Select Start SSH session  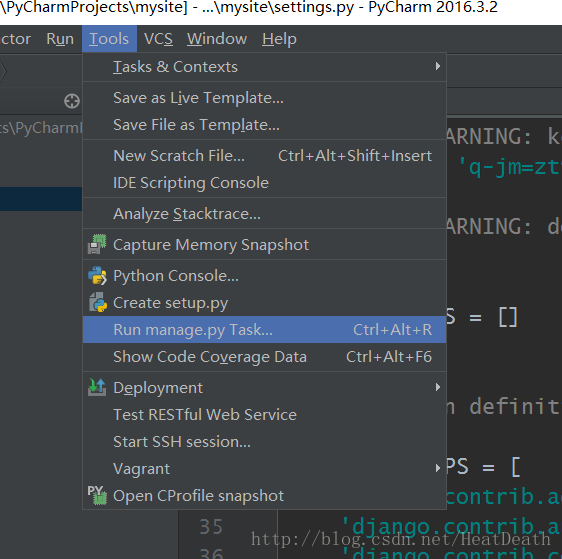coord(264,441)
